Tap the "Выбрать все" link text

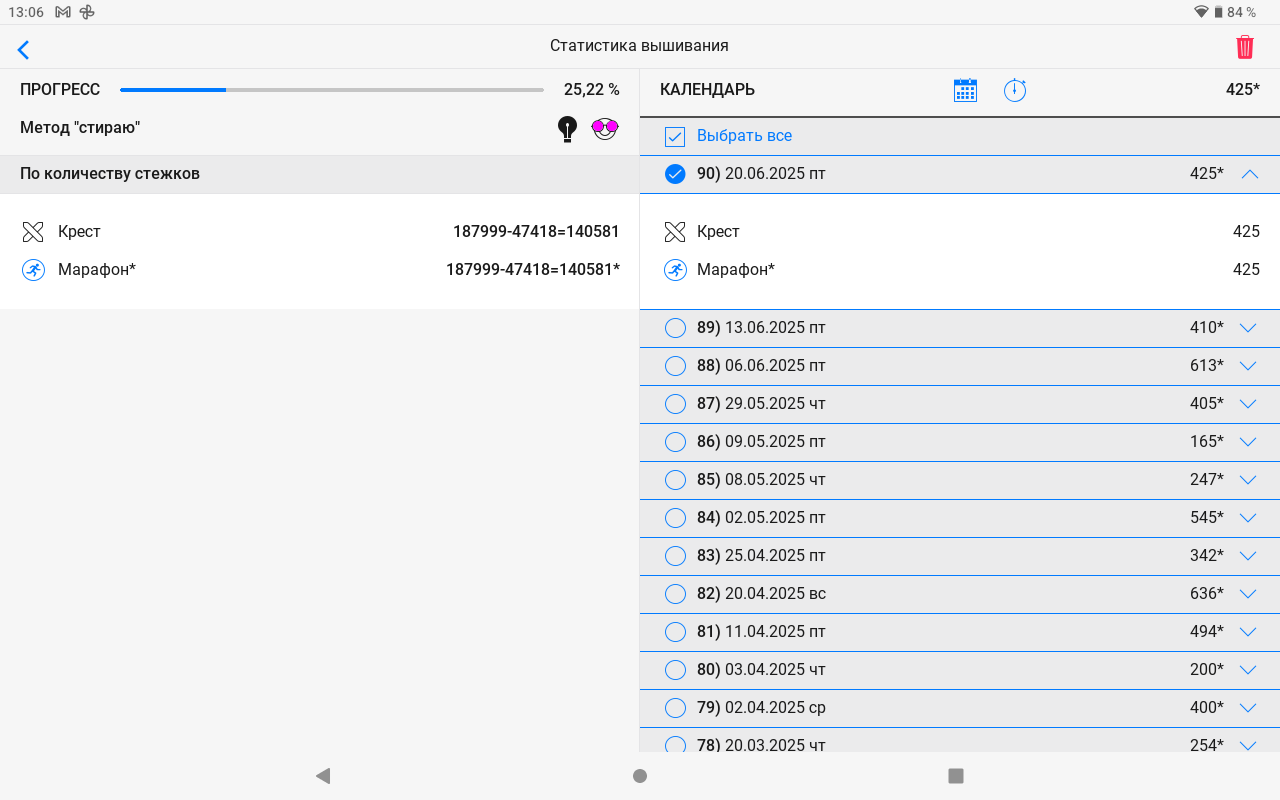point(744,136)
